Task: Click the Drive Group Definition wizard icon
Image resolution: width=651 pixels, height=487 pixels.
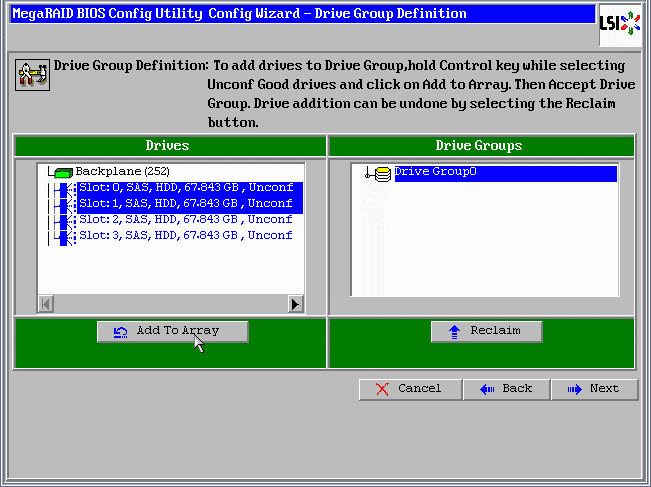Action: click(x=32, y=75)
